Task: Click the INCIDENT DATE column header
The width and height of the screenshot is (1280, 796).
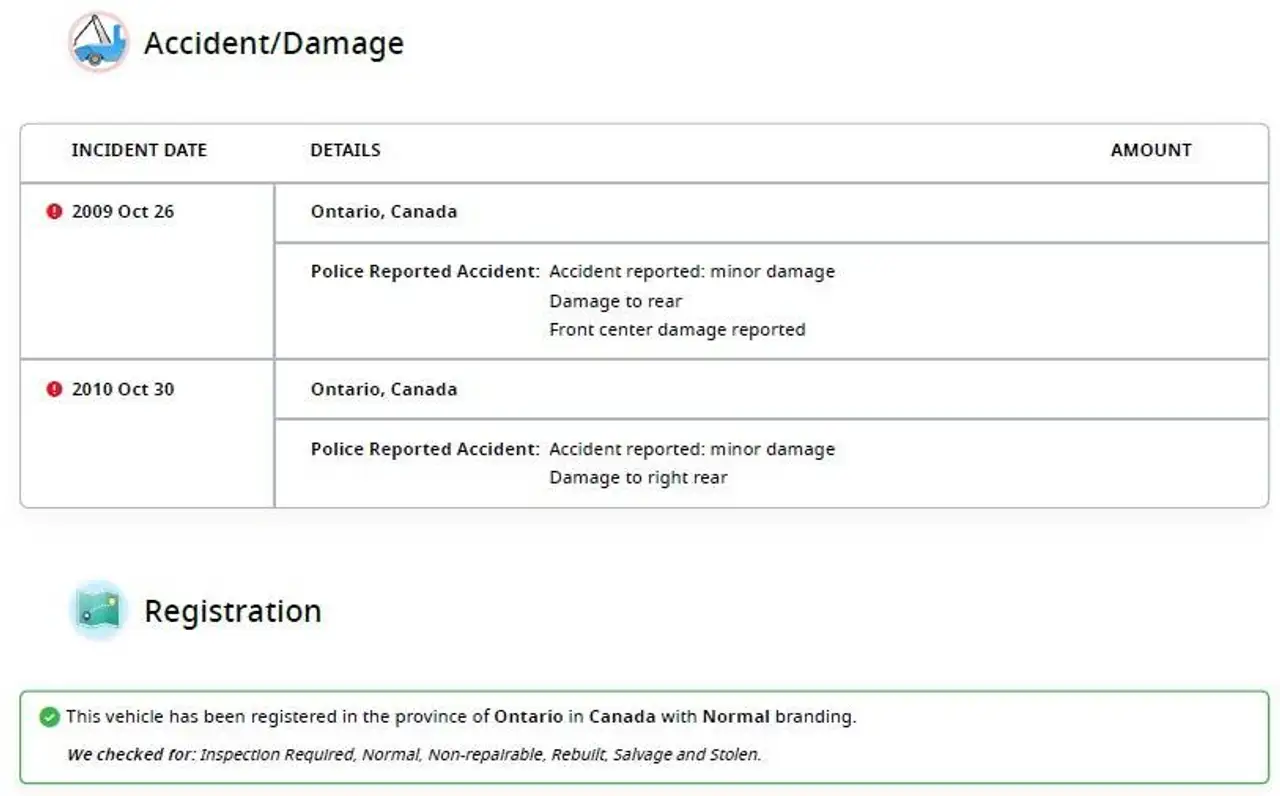Action: tap(139, 150)
